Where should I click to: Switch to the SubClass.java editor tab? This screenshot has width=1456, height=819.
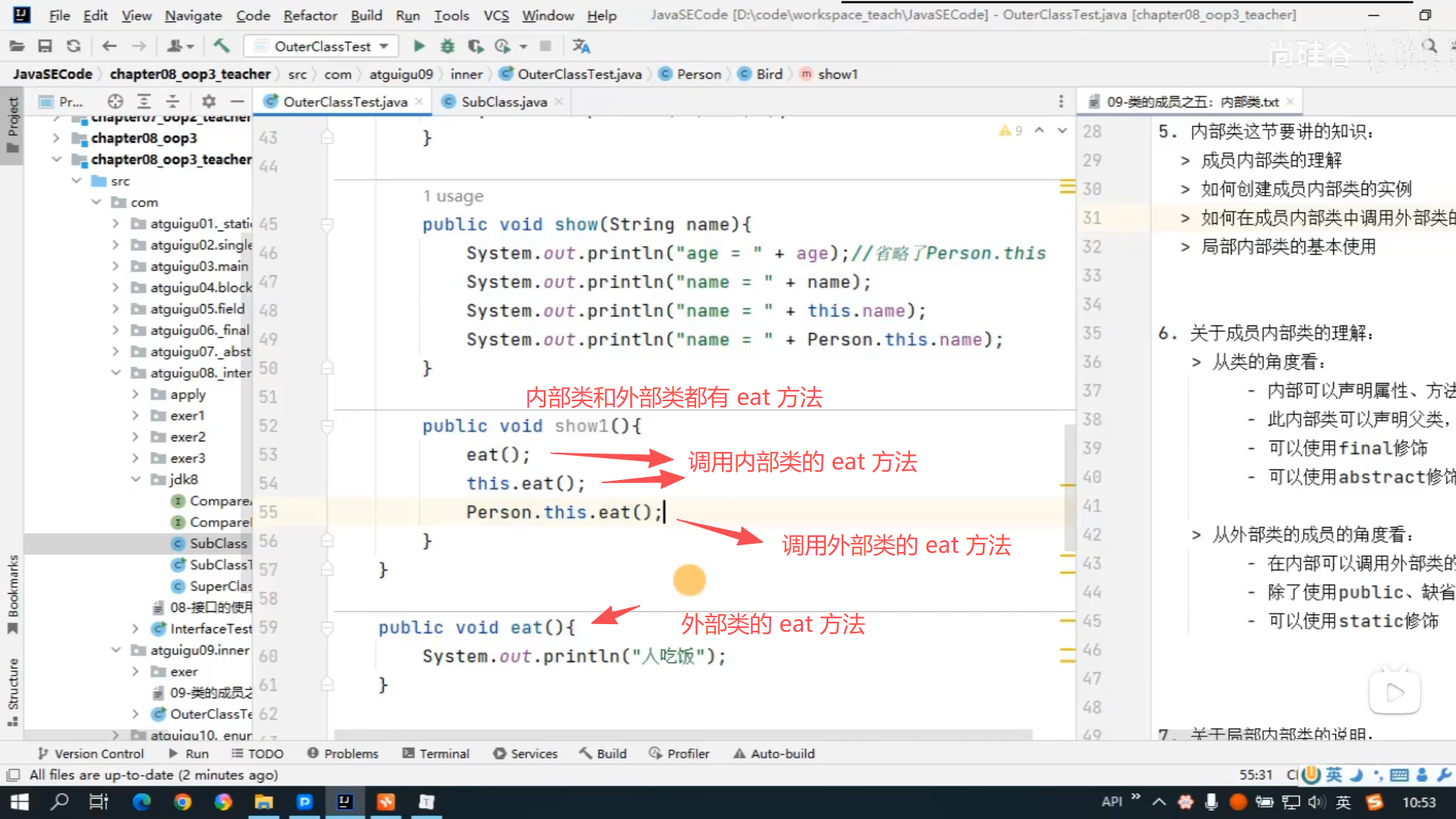pos(504,102)
